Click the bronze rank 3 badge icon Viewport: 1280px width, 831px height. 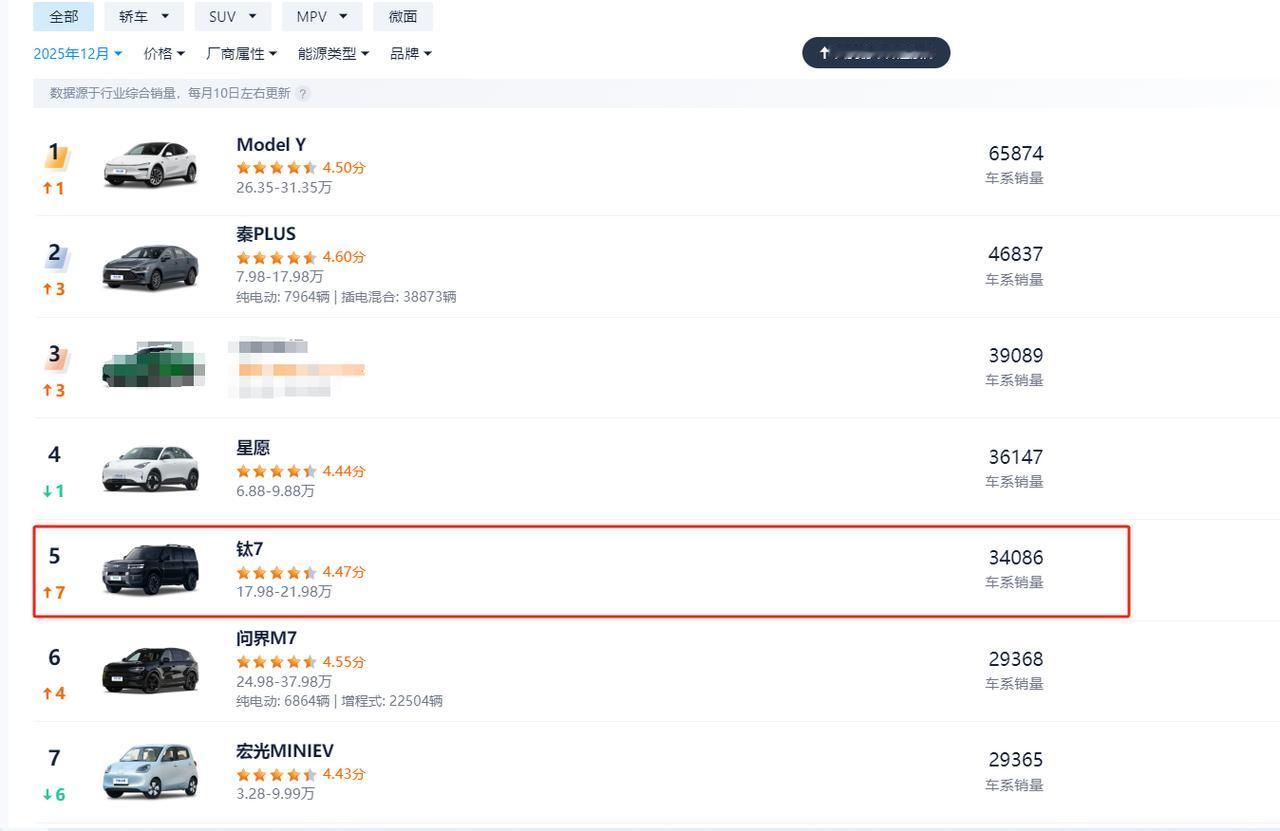click(55, 357)
